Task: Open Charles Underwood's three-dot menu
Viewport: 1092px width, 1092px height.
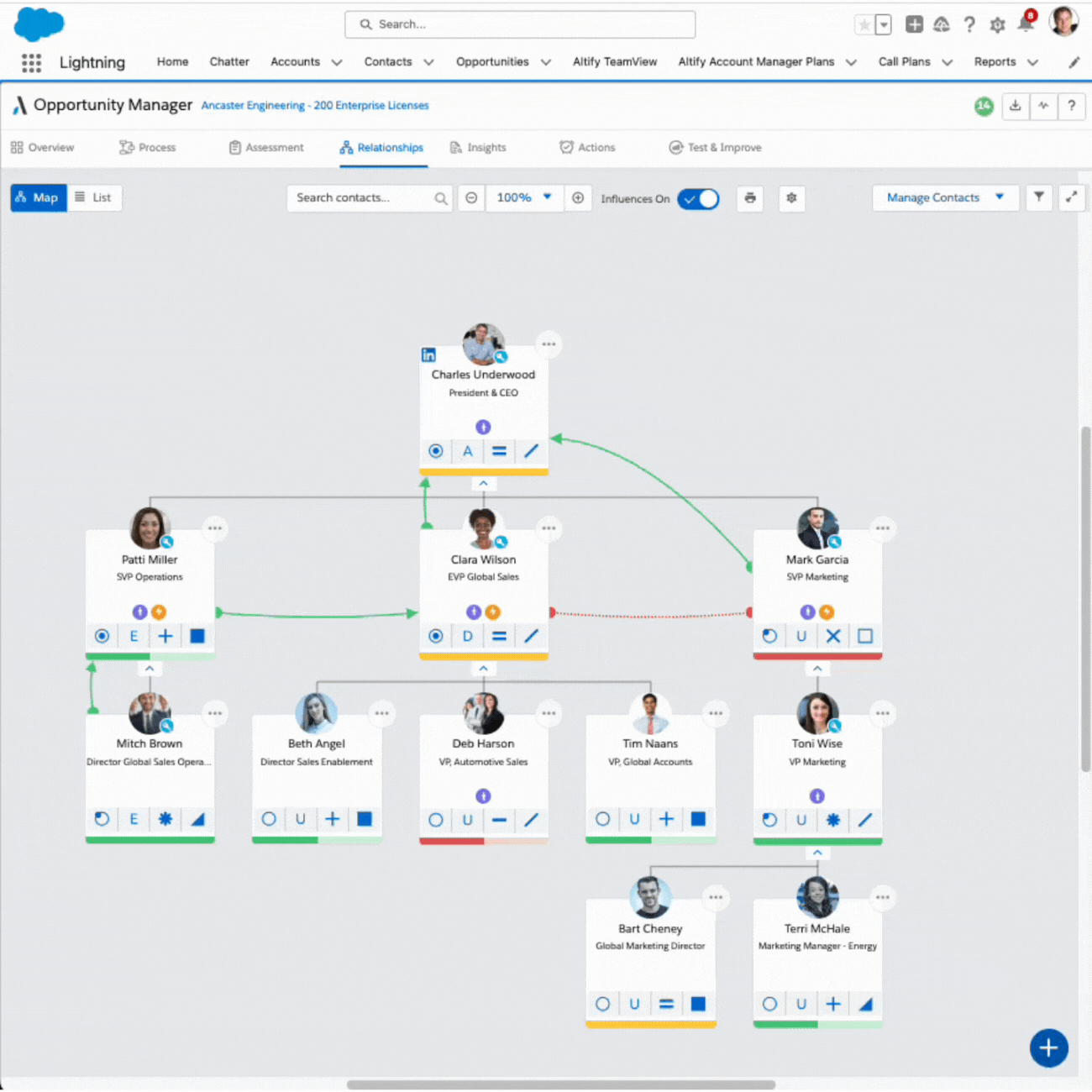Action: [x=549, y=344]
